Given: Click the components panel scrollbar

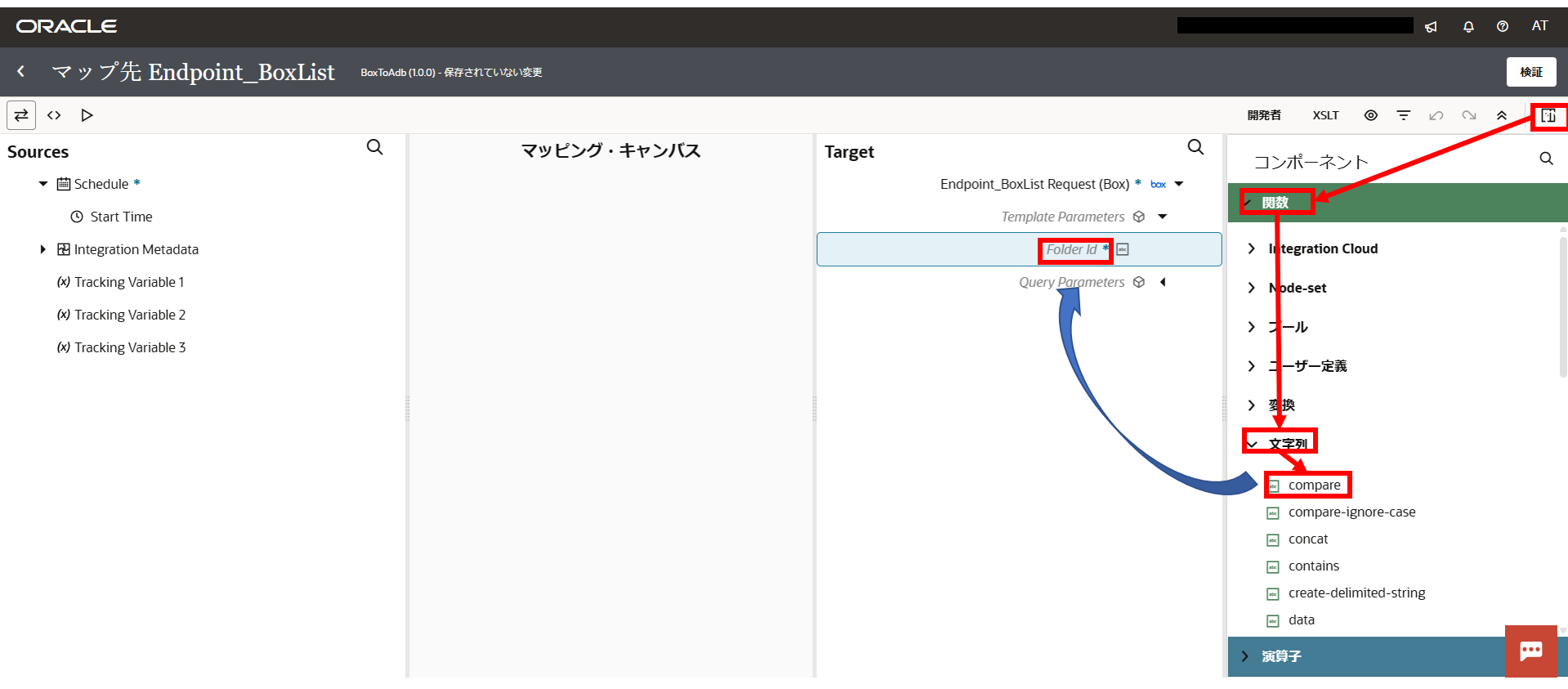Looking at the screenshot, I should tap(1562, 306).
